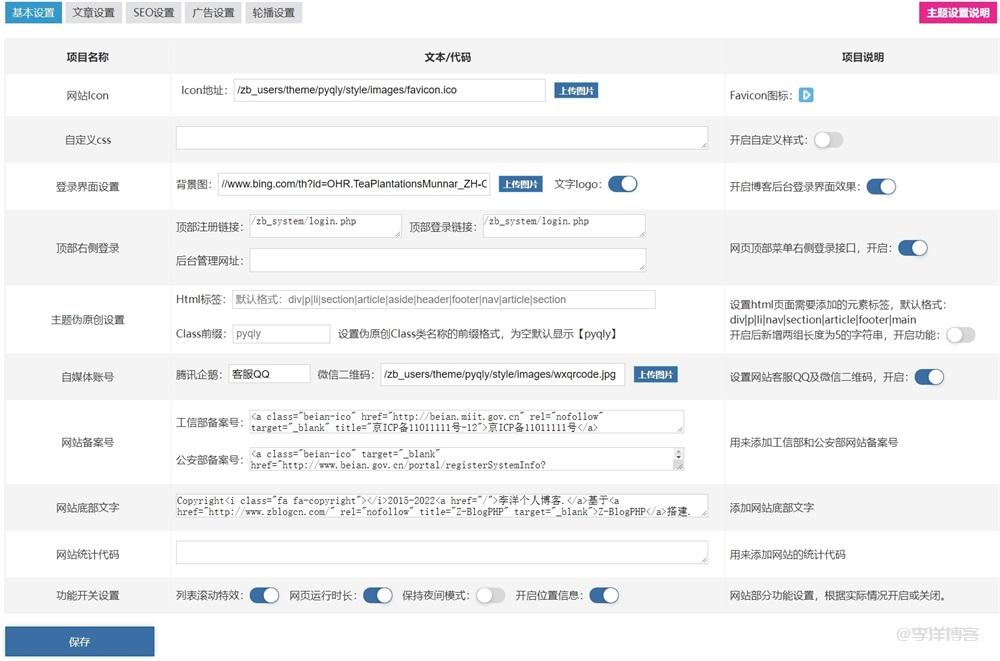
Task: Enable the custom CSS style toggle
Action: pos(828,140)
